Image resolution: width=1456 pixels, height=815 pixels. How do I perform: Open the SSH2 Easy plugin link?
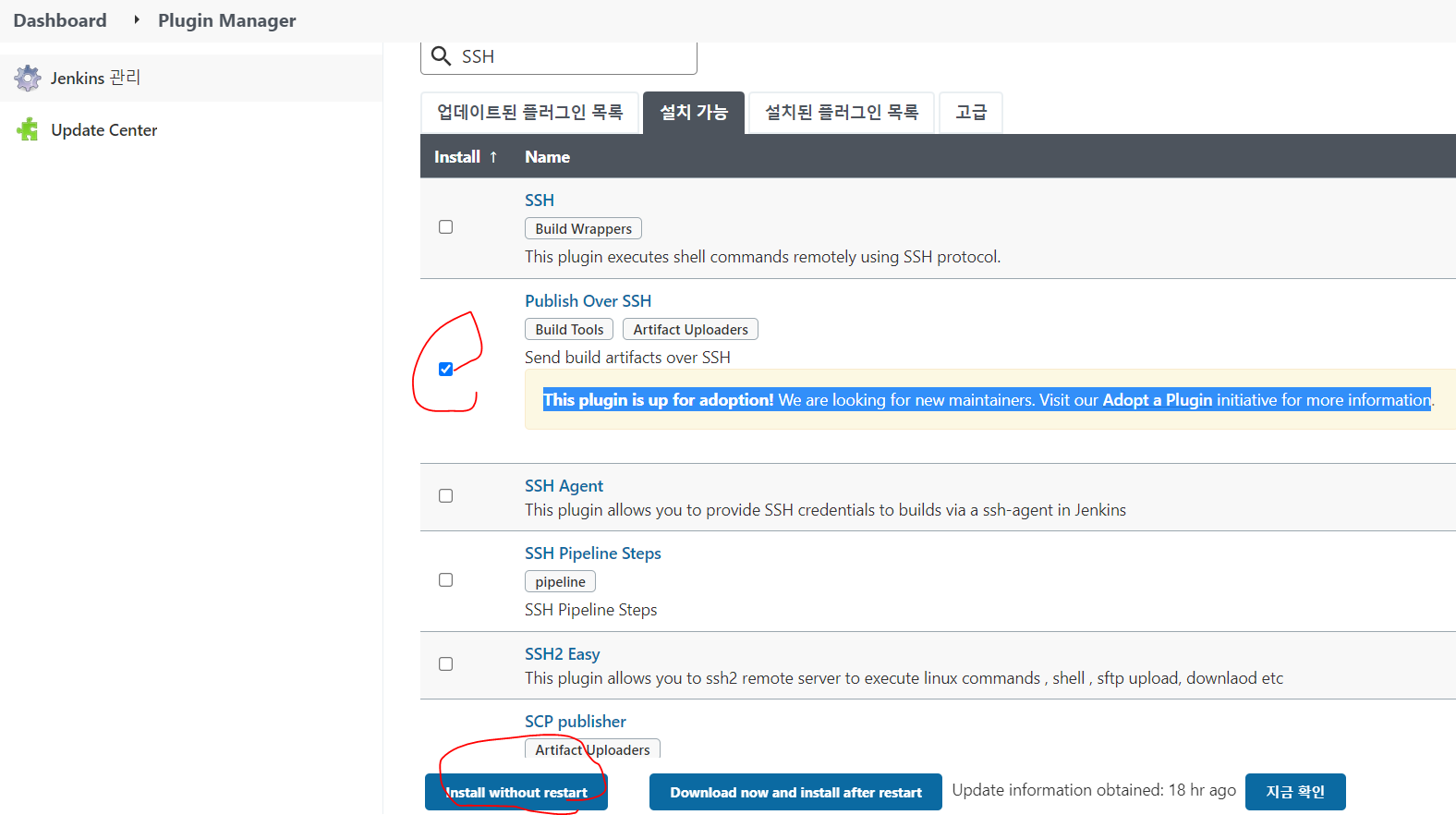coord(563,654)
